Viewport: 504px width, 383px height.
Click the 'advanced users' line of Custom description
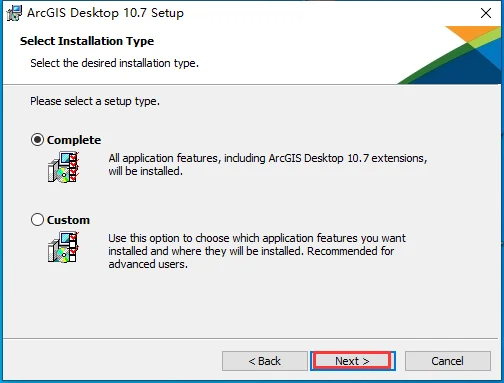(x=148, y=264)
